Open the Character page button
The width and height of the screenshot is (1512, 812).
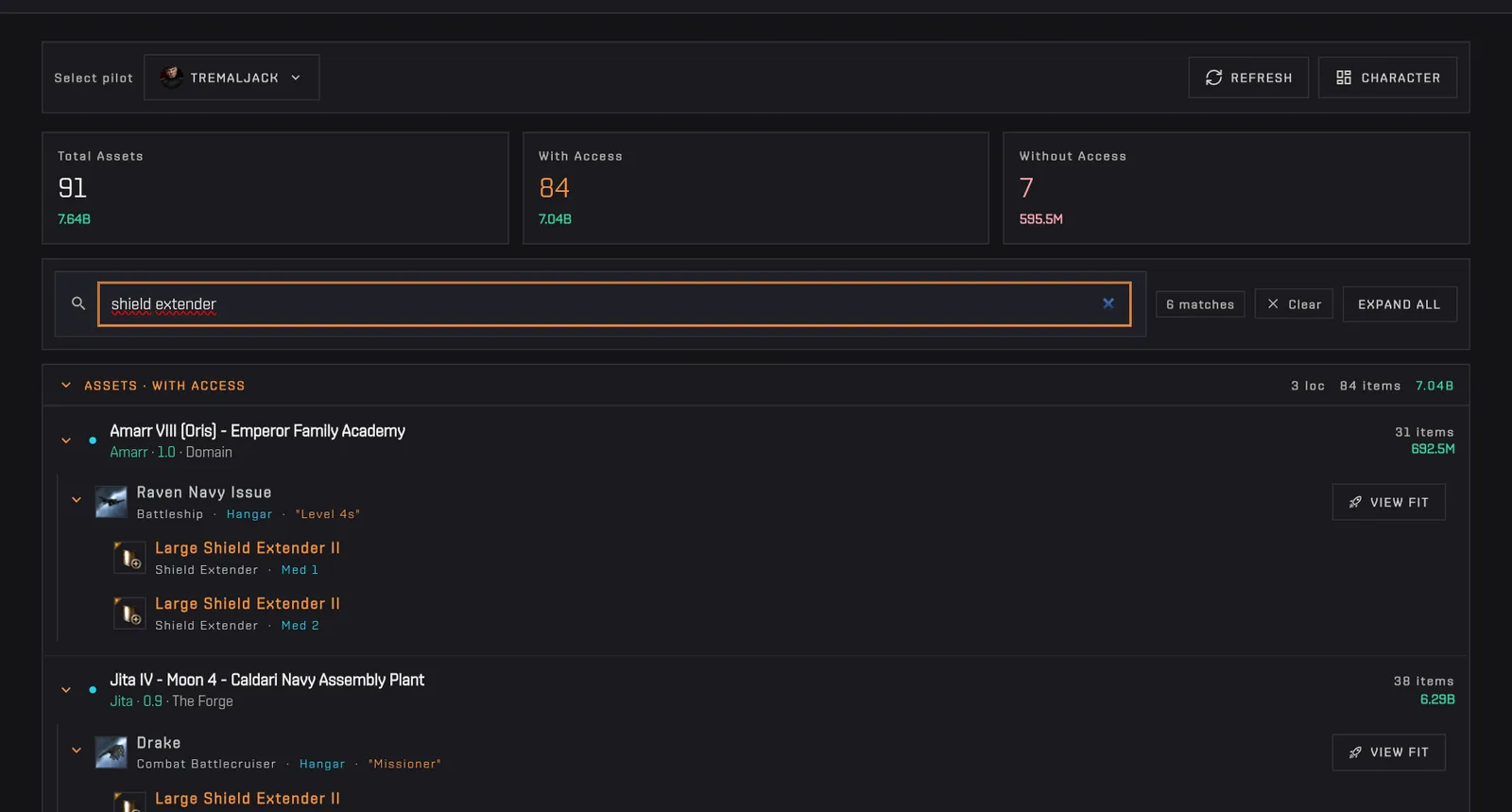1387,78
